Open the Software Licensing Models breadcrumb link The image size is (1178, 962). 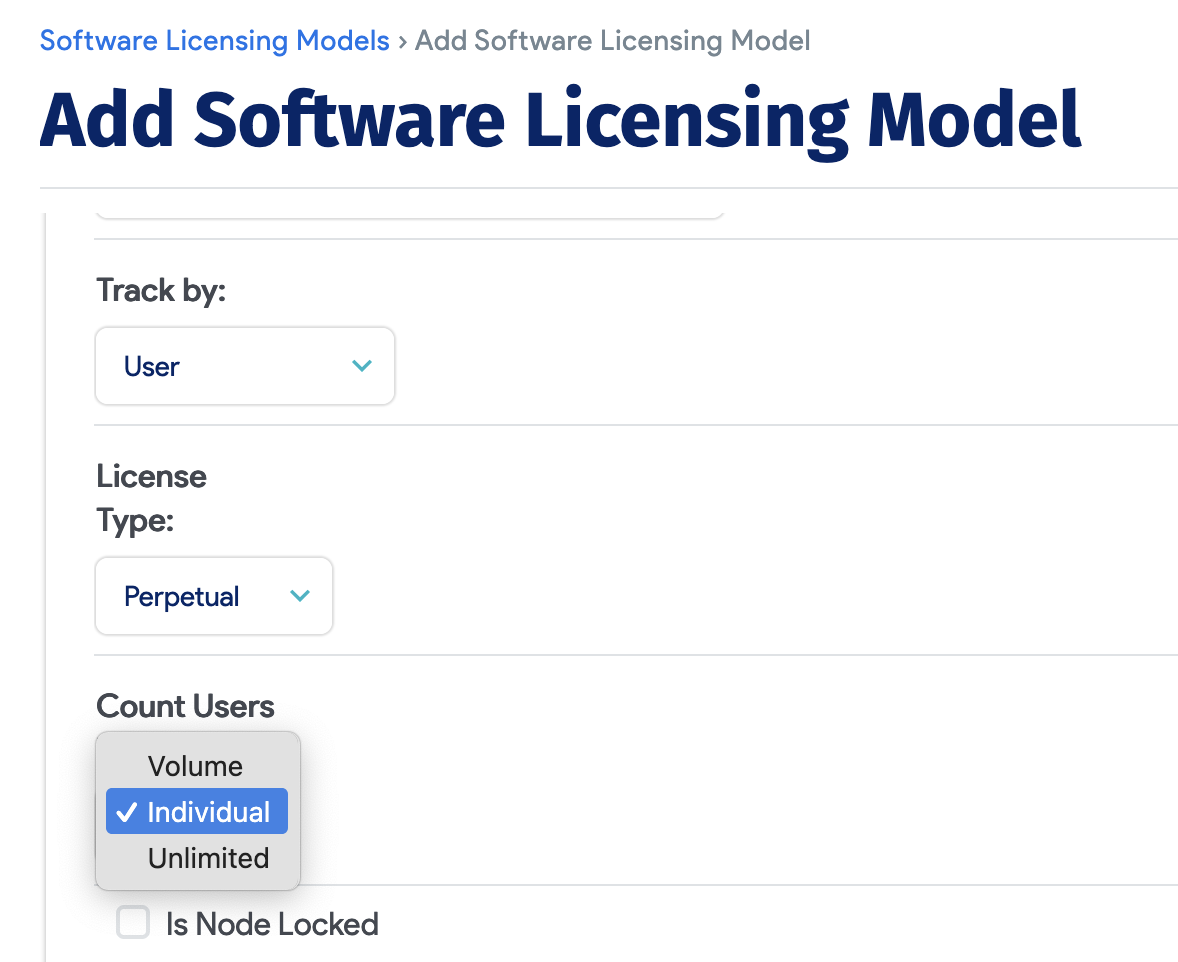pyautogui.click(x=214, y=41)
